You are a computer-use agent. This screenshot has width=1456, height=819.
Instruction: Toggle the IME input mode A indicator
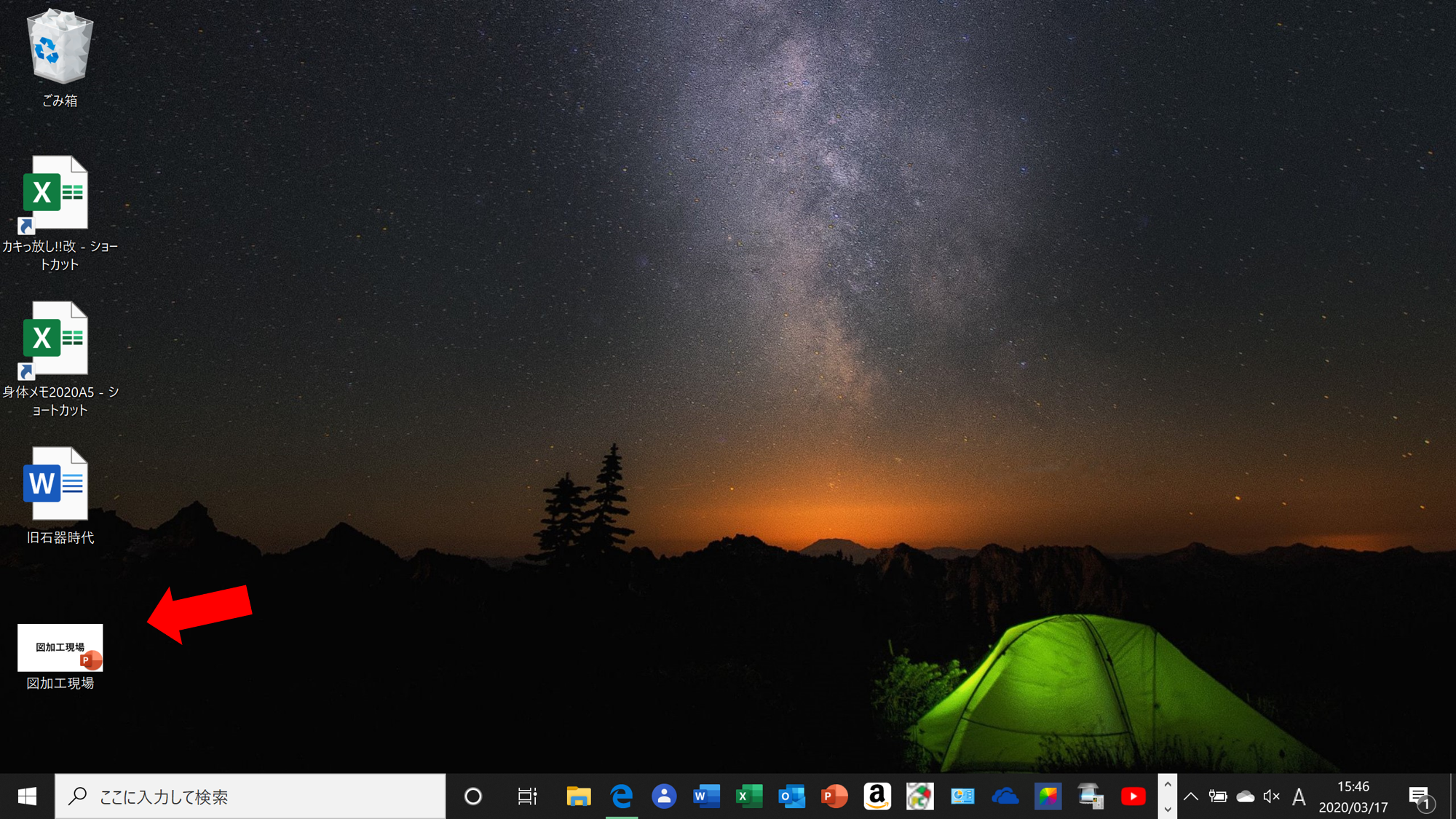[x=1299, y=796]
